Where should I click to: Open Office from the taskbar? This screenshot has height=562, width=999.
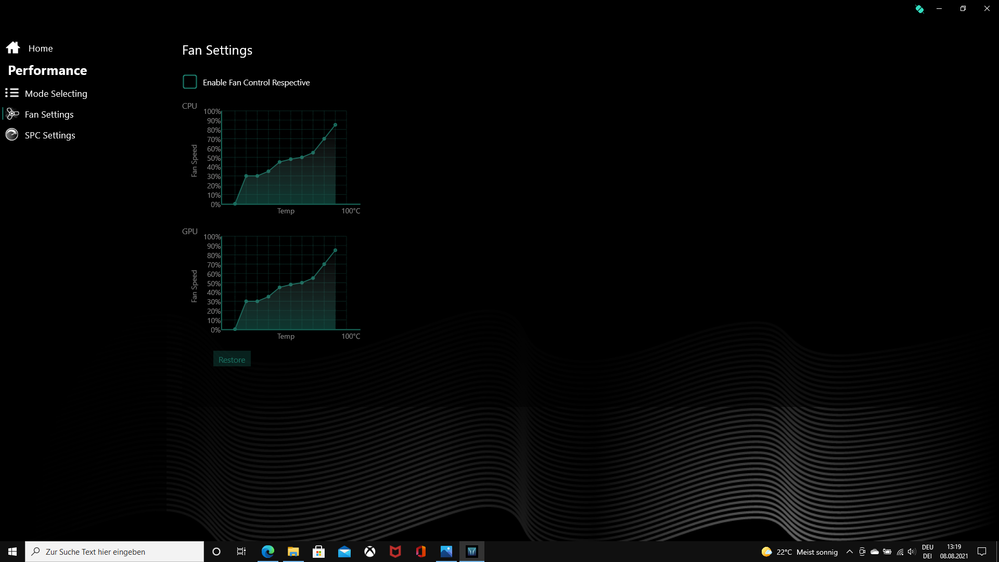click(420, 551)
